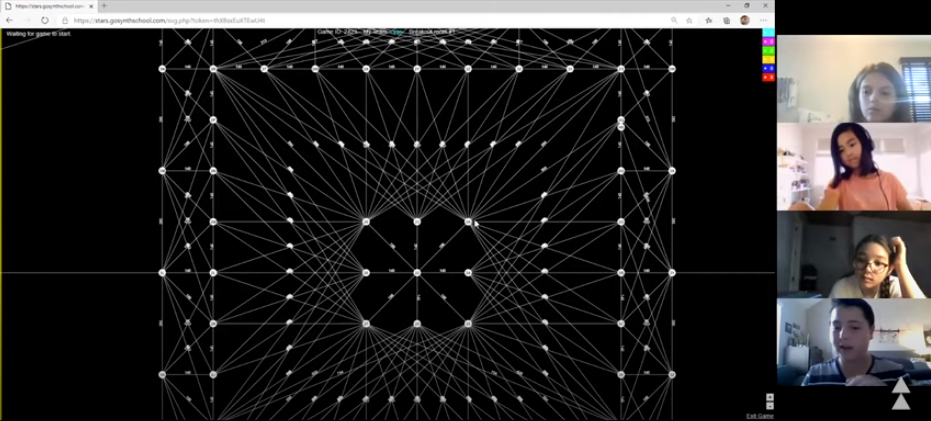Click the double triangle logo icon
Image resolution: width=931 pixels, height=421 pixels.
pyautogui.click(x=901, y=393)
